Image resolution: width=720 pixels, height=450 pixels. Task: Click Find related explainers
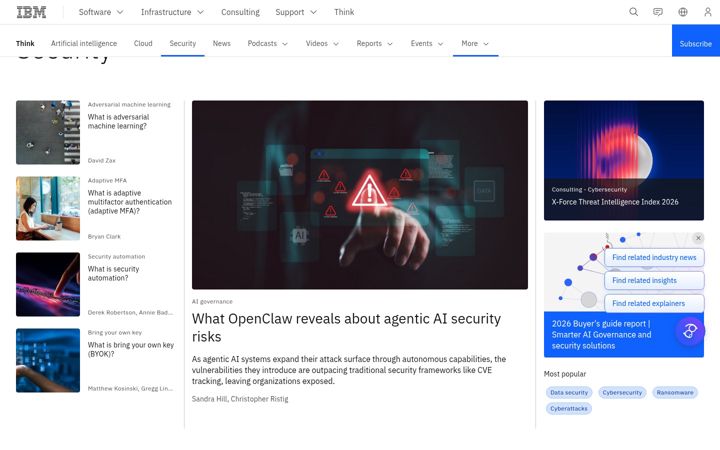pos(654,304)
